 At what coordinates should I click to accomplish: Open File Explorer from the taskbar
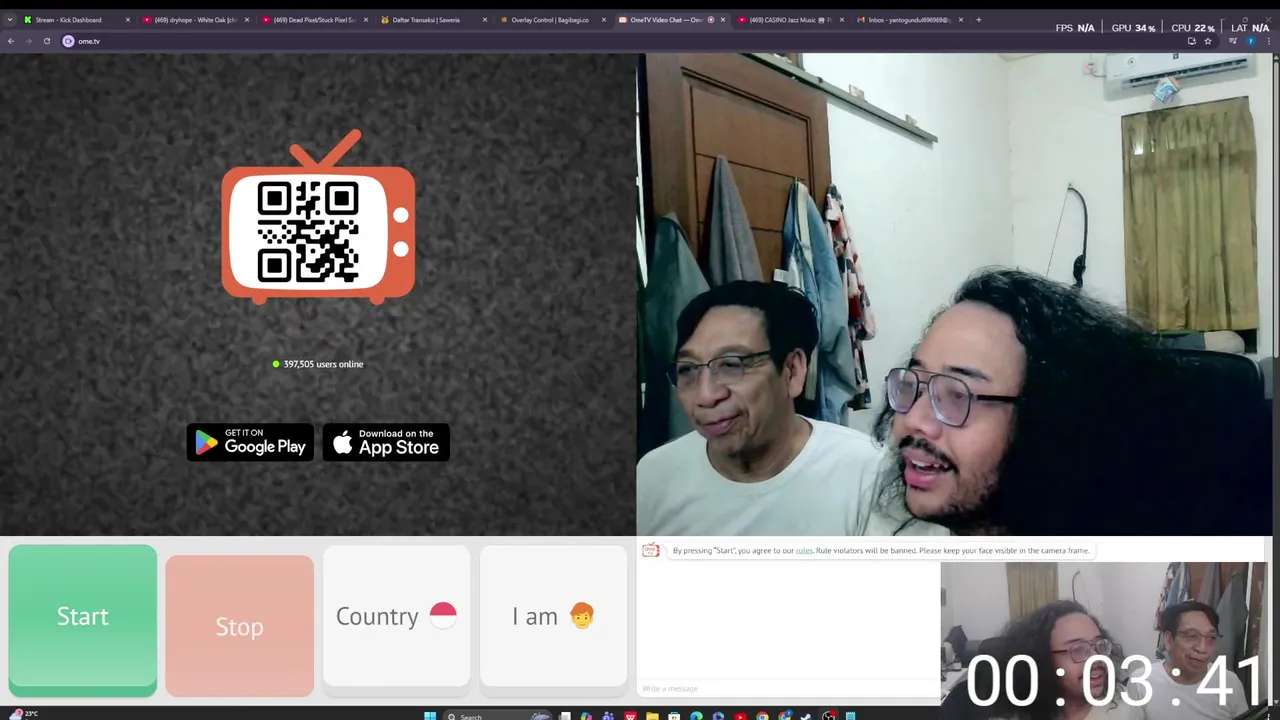click(652, 715)
